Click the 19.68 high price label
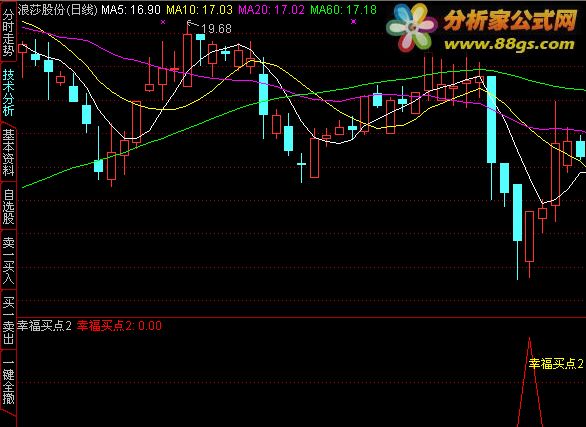 [216, 29]
